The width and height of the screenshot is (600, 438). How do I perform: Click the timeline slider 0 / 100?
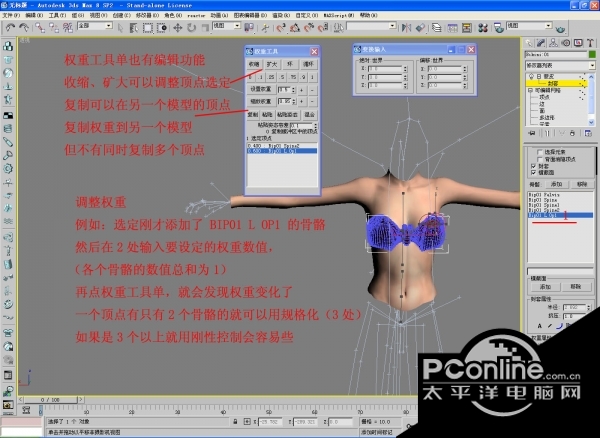[50, 400]
